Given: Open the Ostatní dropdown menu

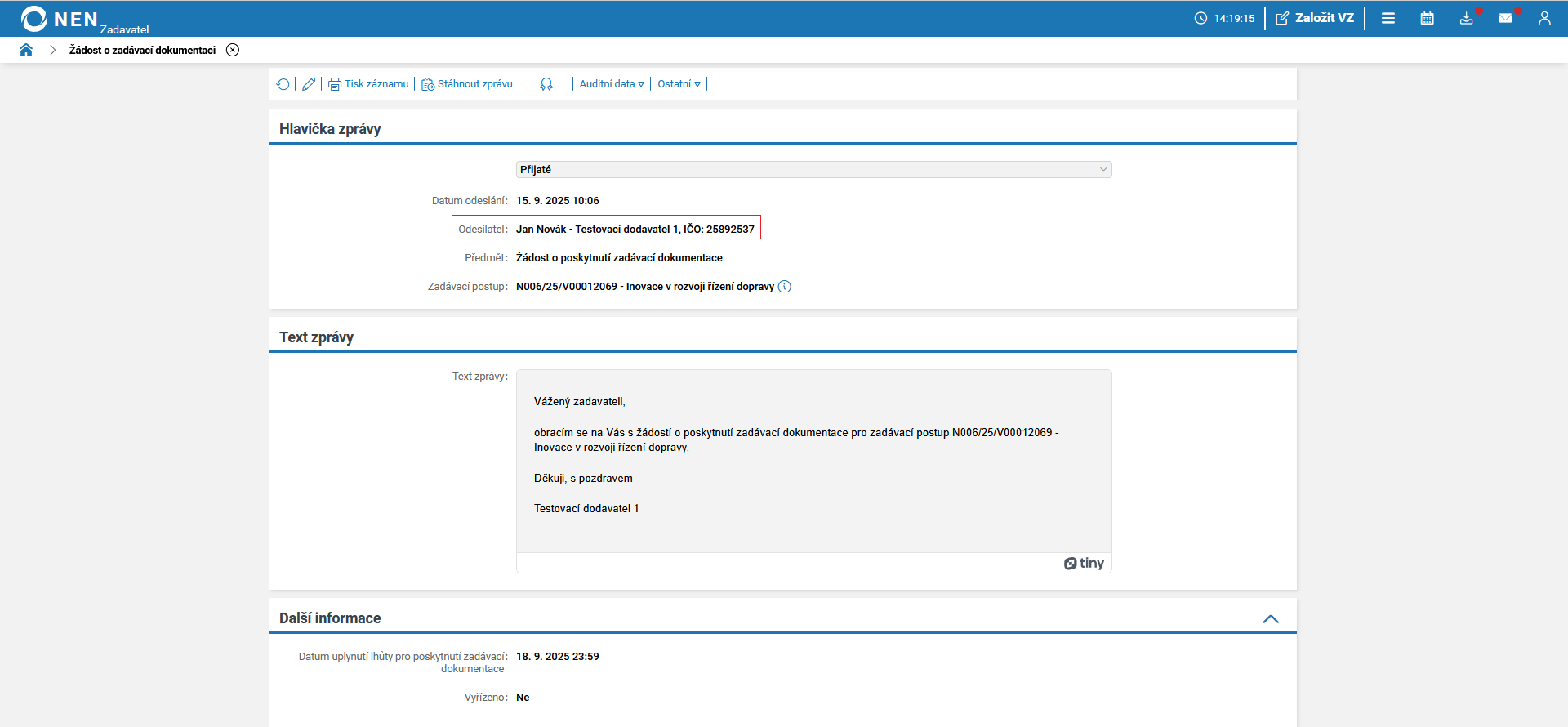Looking at the screenshot, I should pyautogui.click(x=679, y=84).
